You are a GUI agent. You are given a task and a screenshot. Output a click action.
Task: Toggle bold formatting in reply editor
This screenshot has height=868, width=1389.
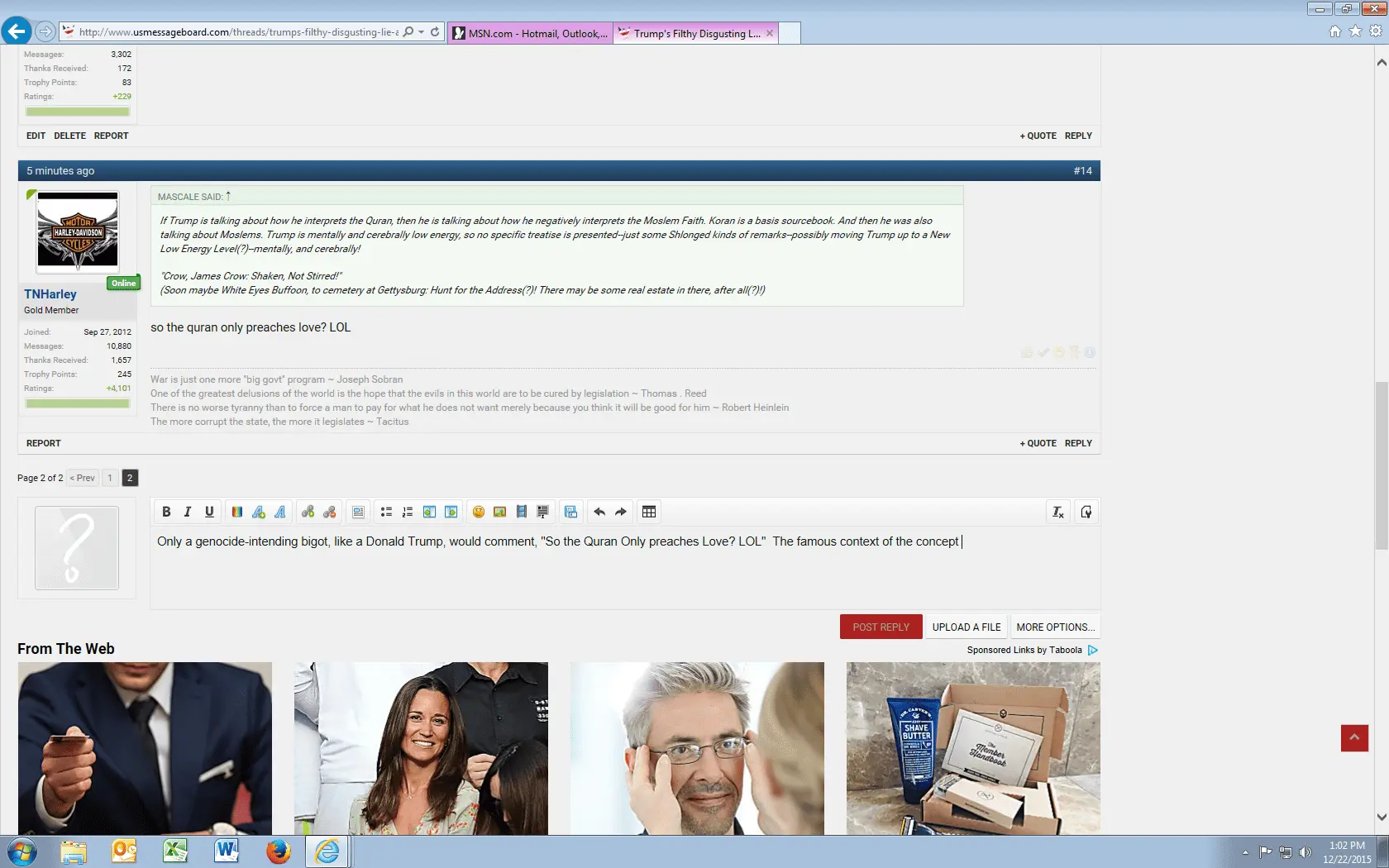(166, 513)
